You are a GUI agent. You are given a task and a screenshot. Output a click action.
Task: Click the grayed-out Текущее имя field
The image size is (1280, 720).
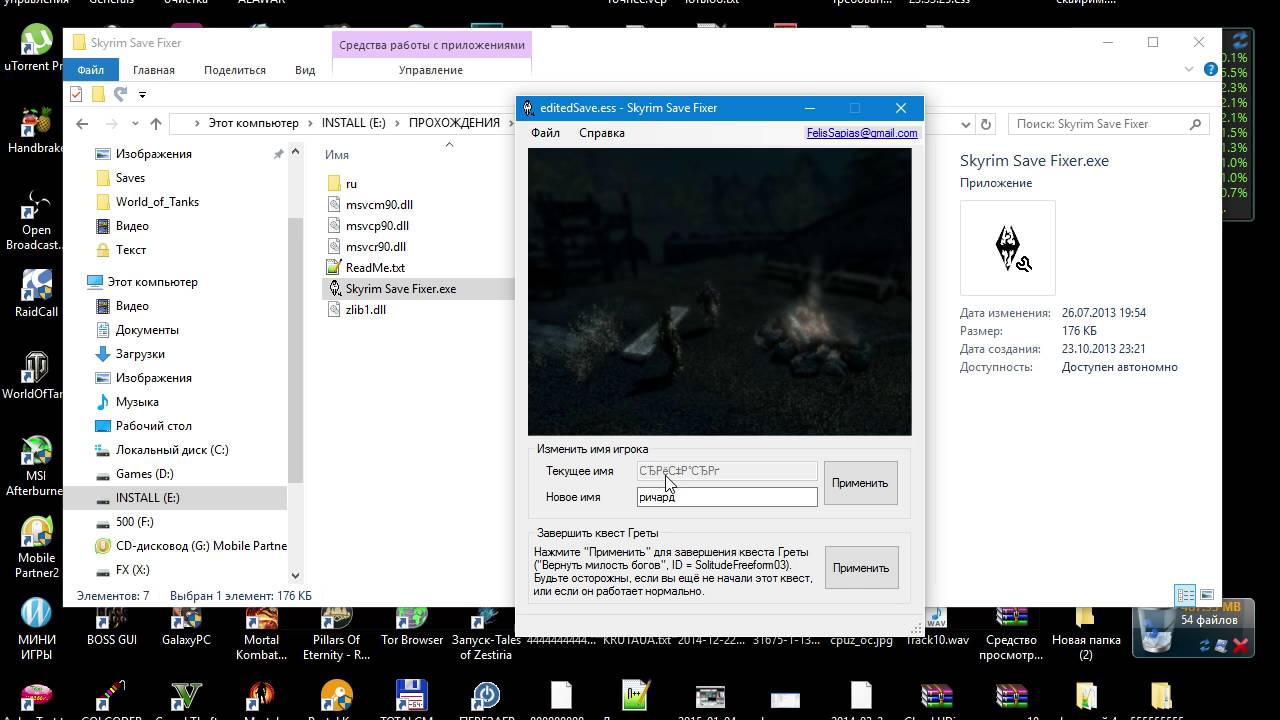(727, 471)
